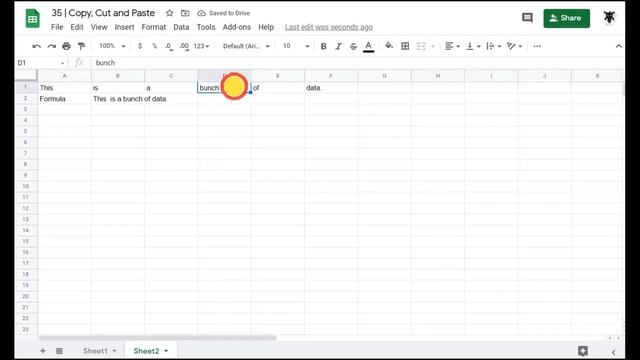Screen dimensions: 640x360
Task: Select cell containing Formula
Action: [64, 99]
